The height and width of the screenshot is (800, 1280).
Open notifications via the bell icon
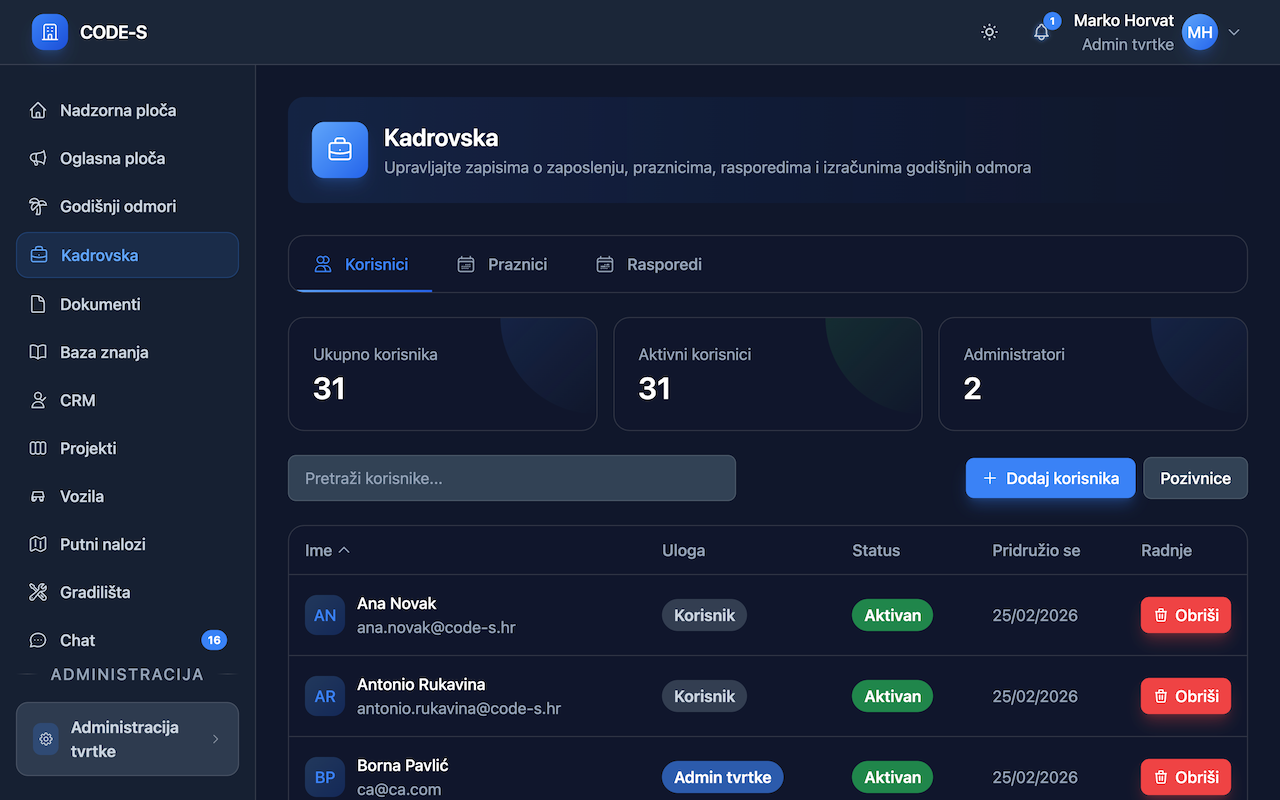coord(1041,32)
